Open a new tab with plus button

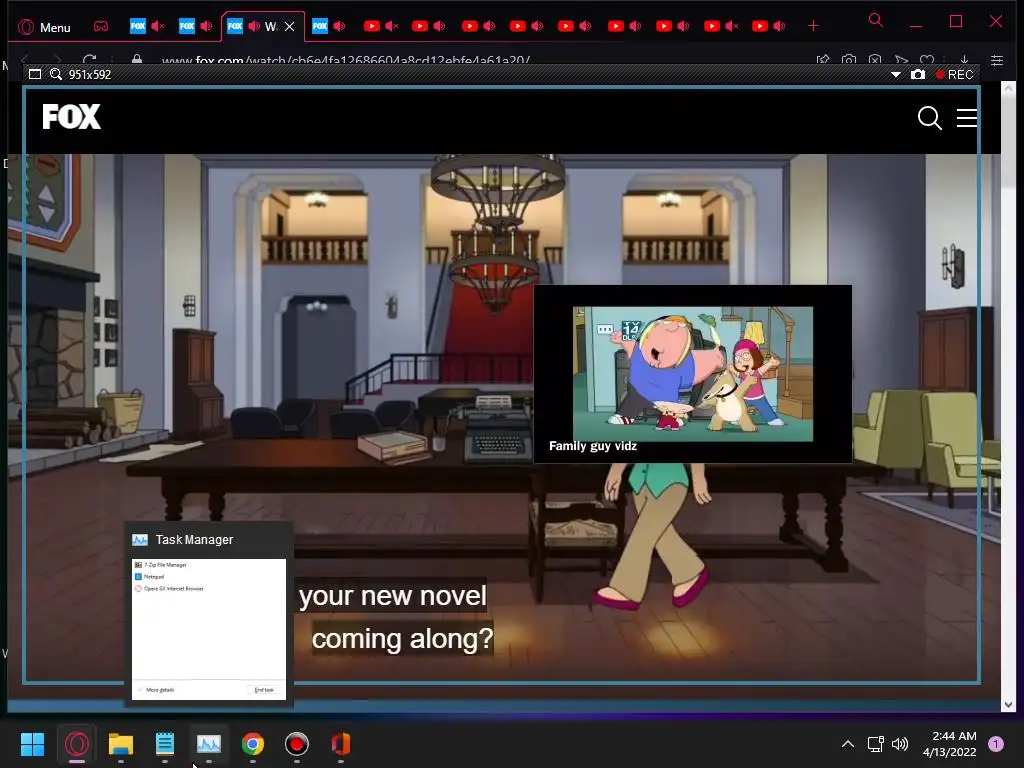click(813, 26)
